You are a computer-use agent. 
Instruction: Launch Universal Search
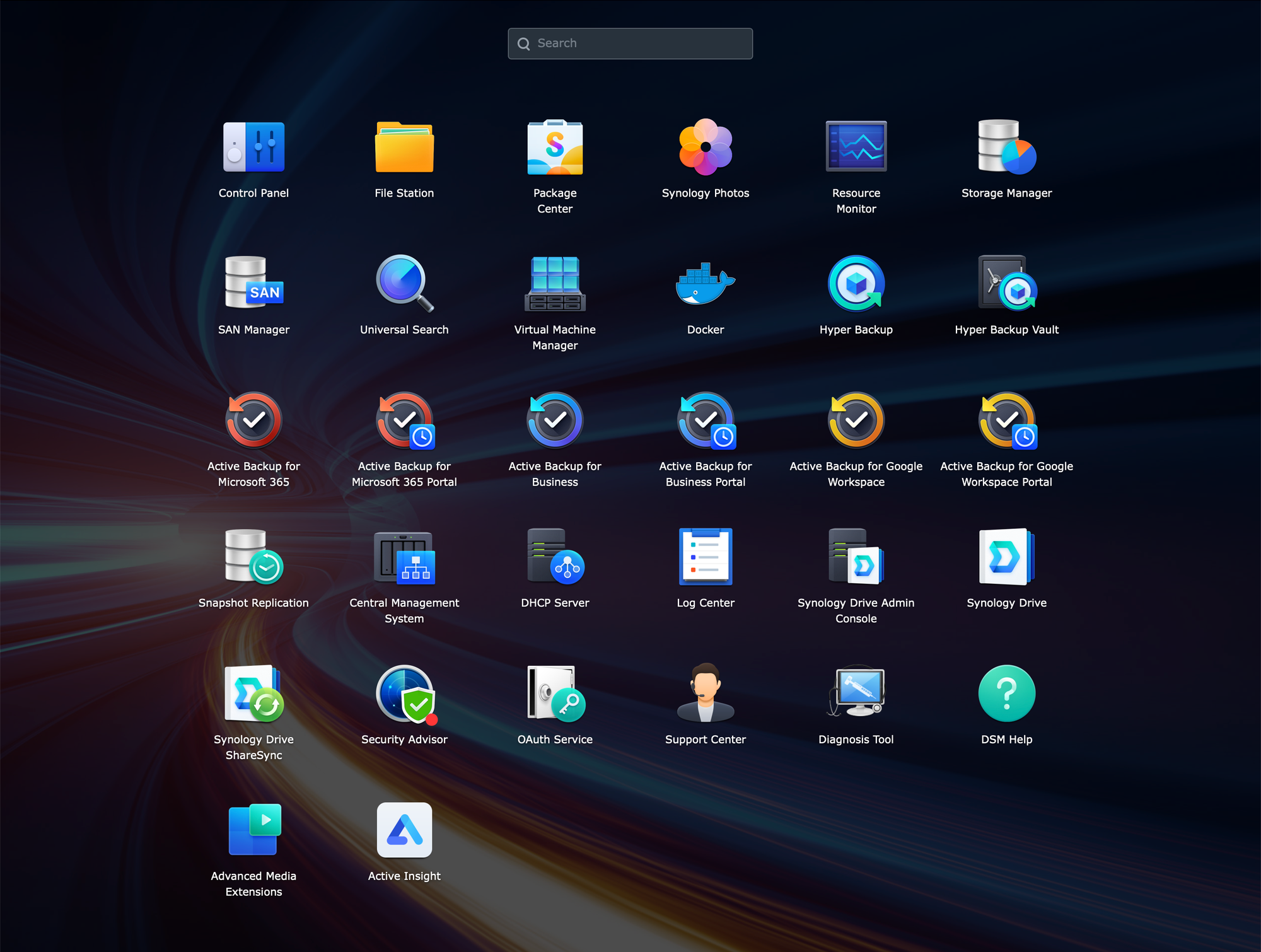pos(404,283)
